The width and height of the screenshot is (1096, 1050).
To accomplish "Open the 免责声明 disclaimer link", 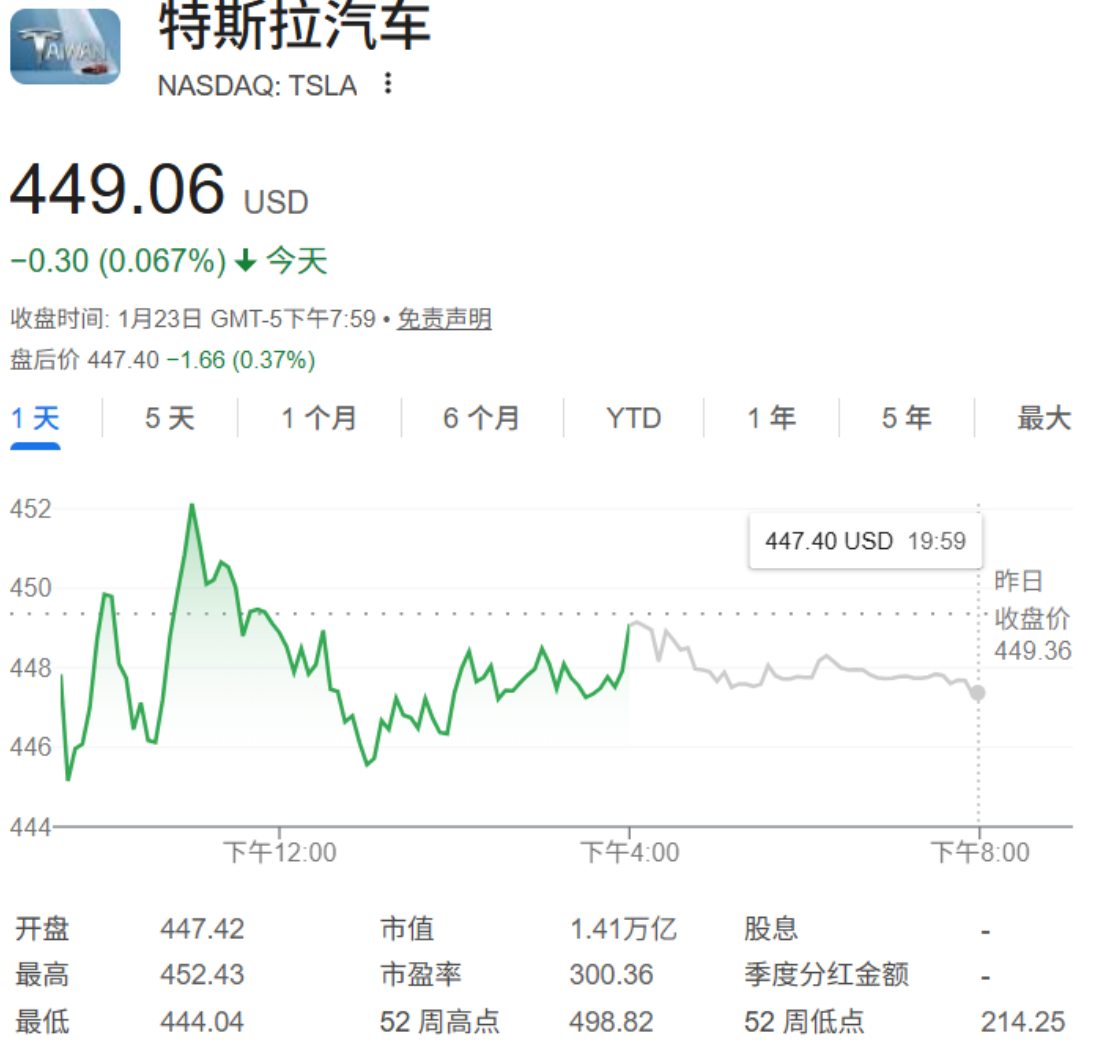I will point(445,319).
